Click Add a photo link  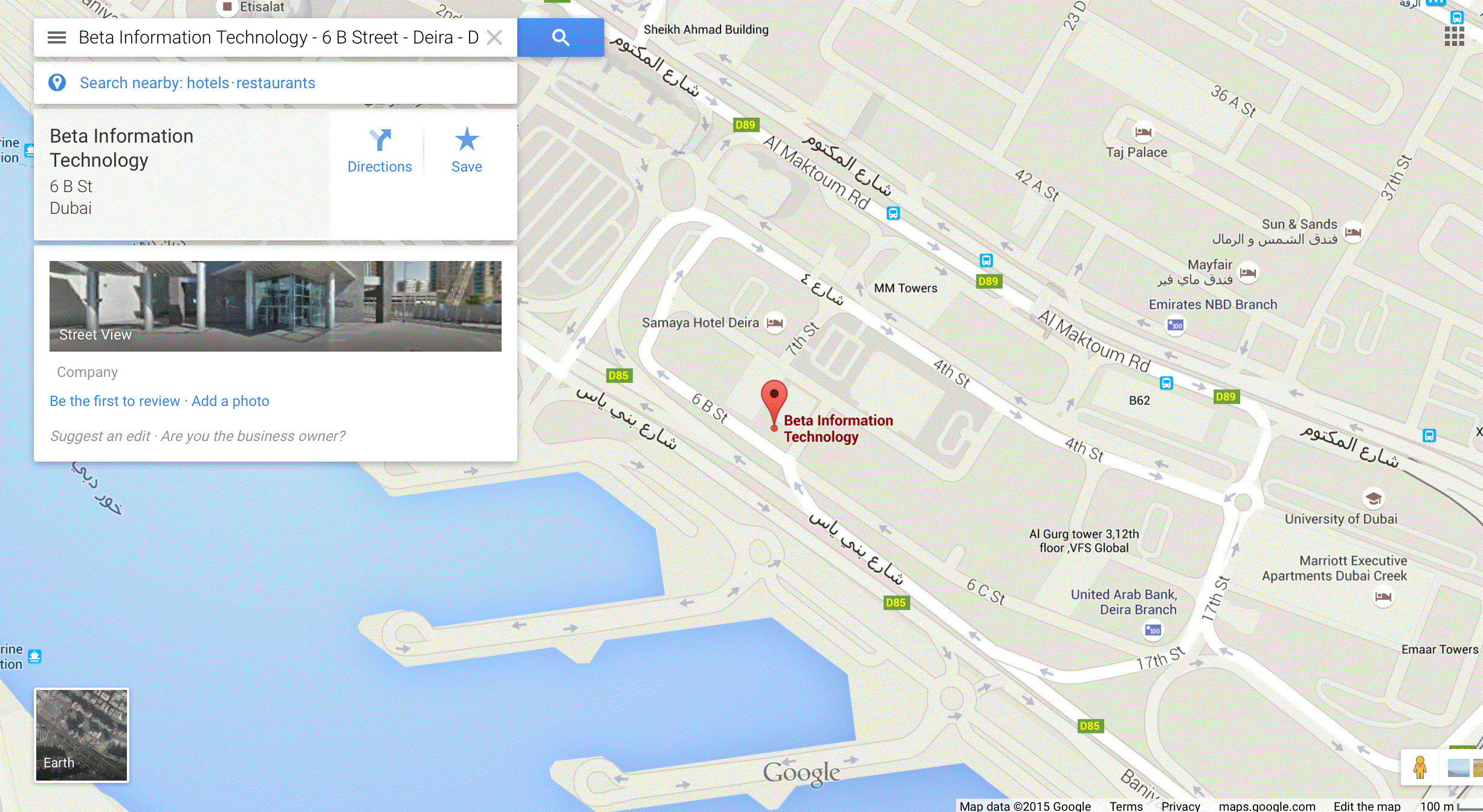point(230,401)
